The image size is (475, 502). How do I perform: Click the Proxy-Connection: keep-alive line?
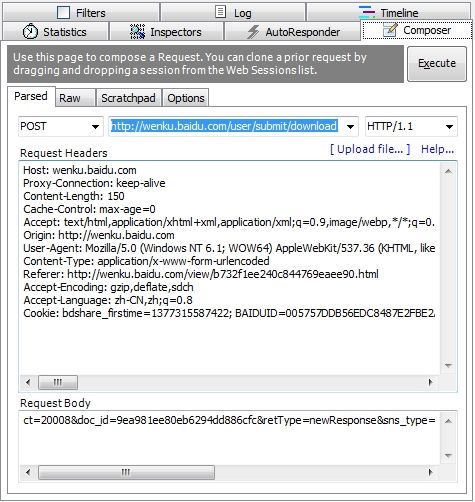point(94,183)
